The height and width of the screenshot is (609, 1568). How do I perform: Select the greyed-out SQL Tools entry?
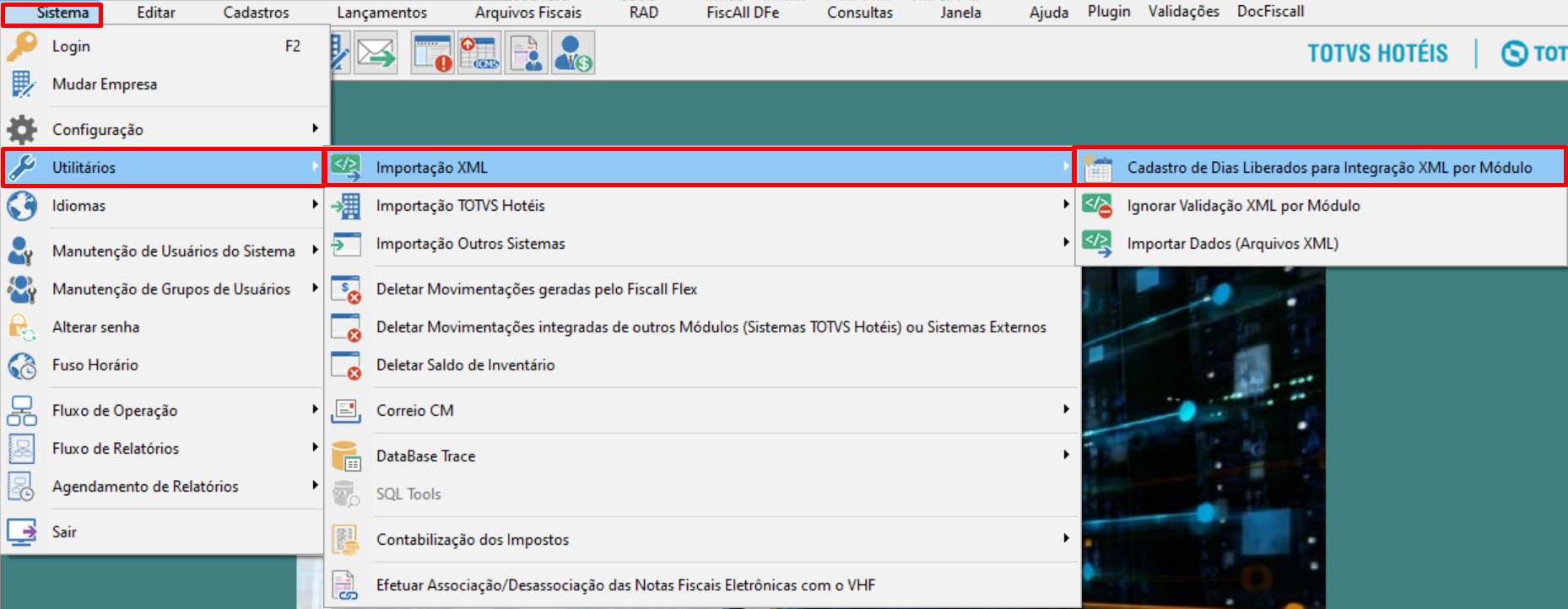(703, 494)
